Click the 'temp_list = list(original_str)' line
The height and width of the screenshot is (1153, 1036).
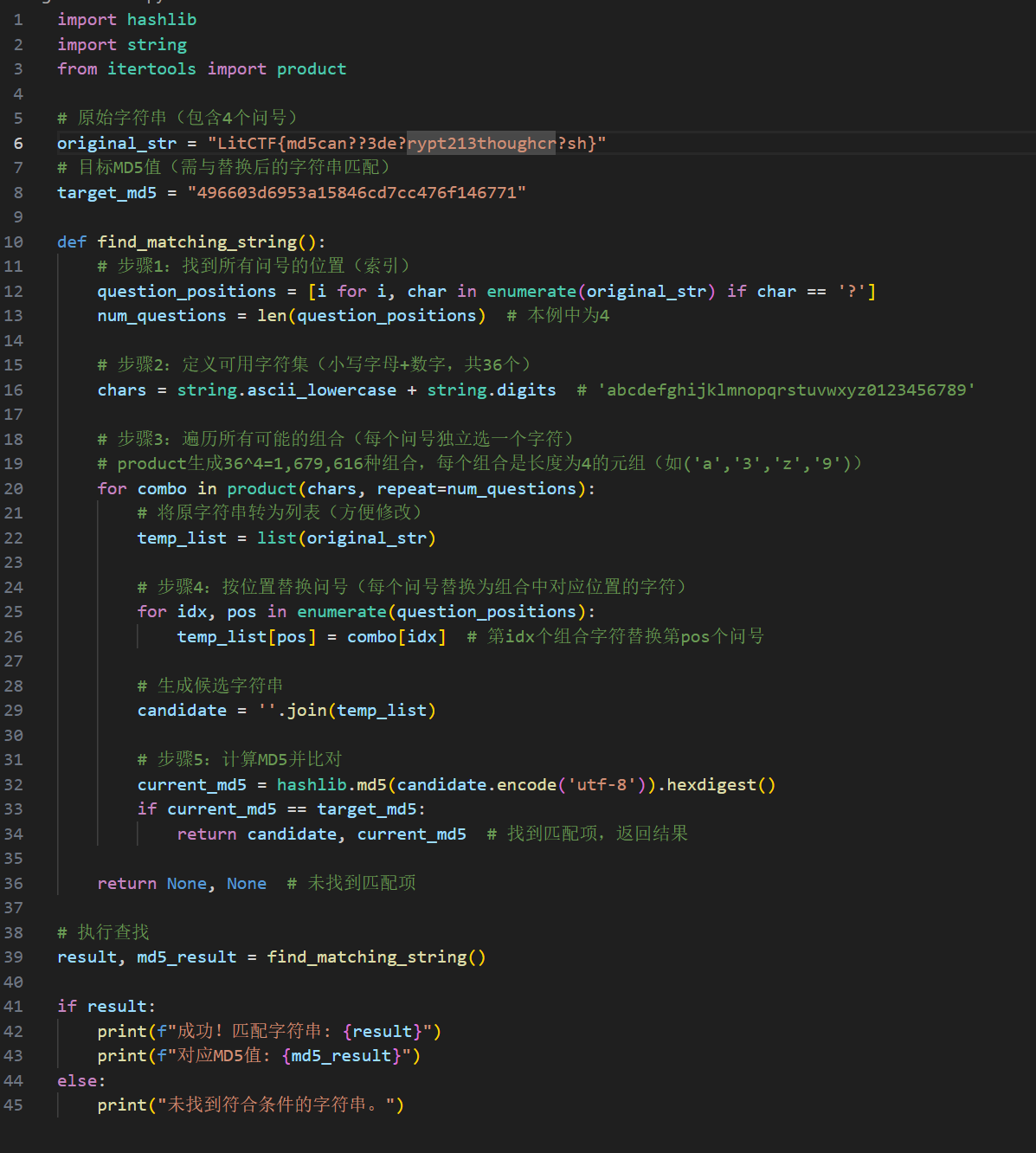tap(286, 538)
